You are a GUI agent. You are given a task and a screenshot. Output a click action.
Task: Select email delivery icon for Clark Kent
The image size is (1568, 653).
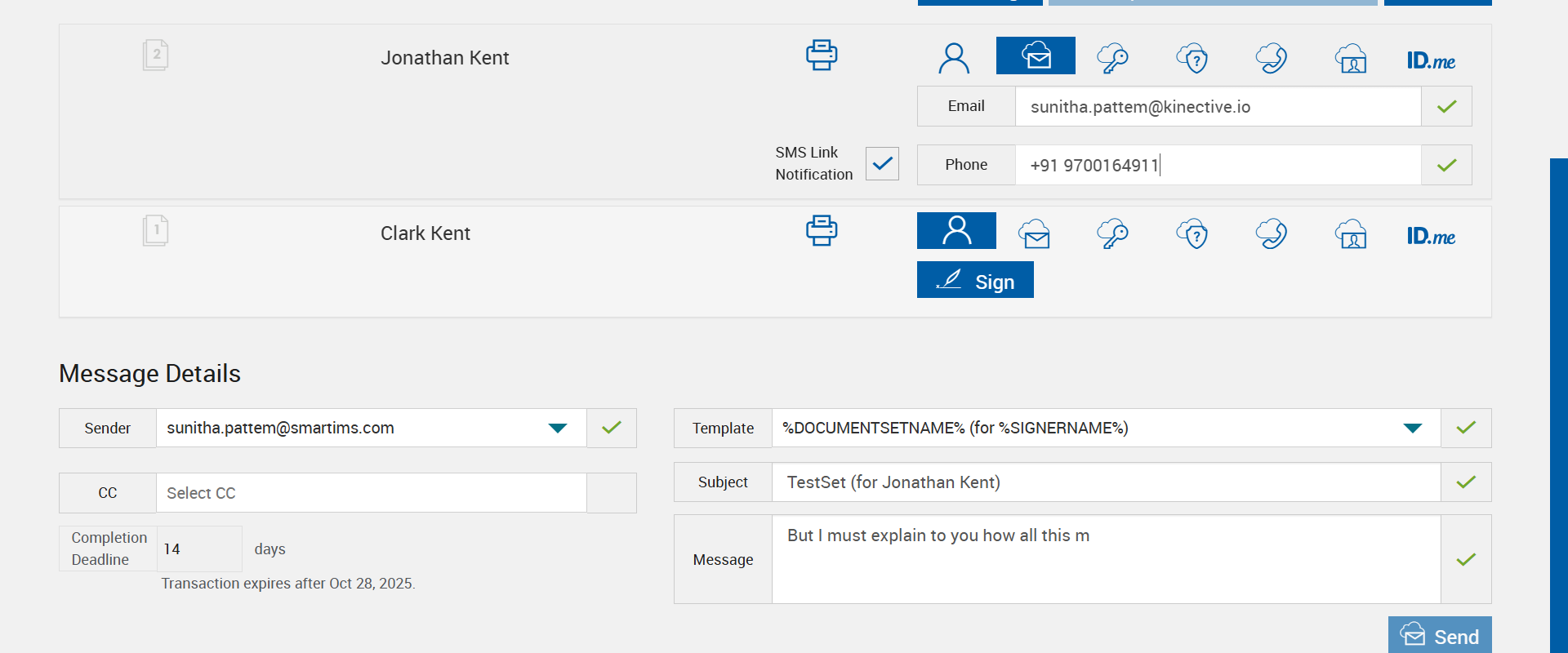pos(1034,233)
